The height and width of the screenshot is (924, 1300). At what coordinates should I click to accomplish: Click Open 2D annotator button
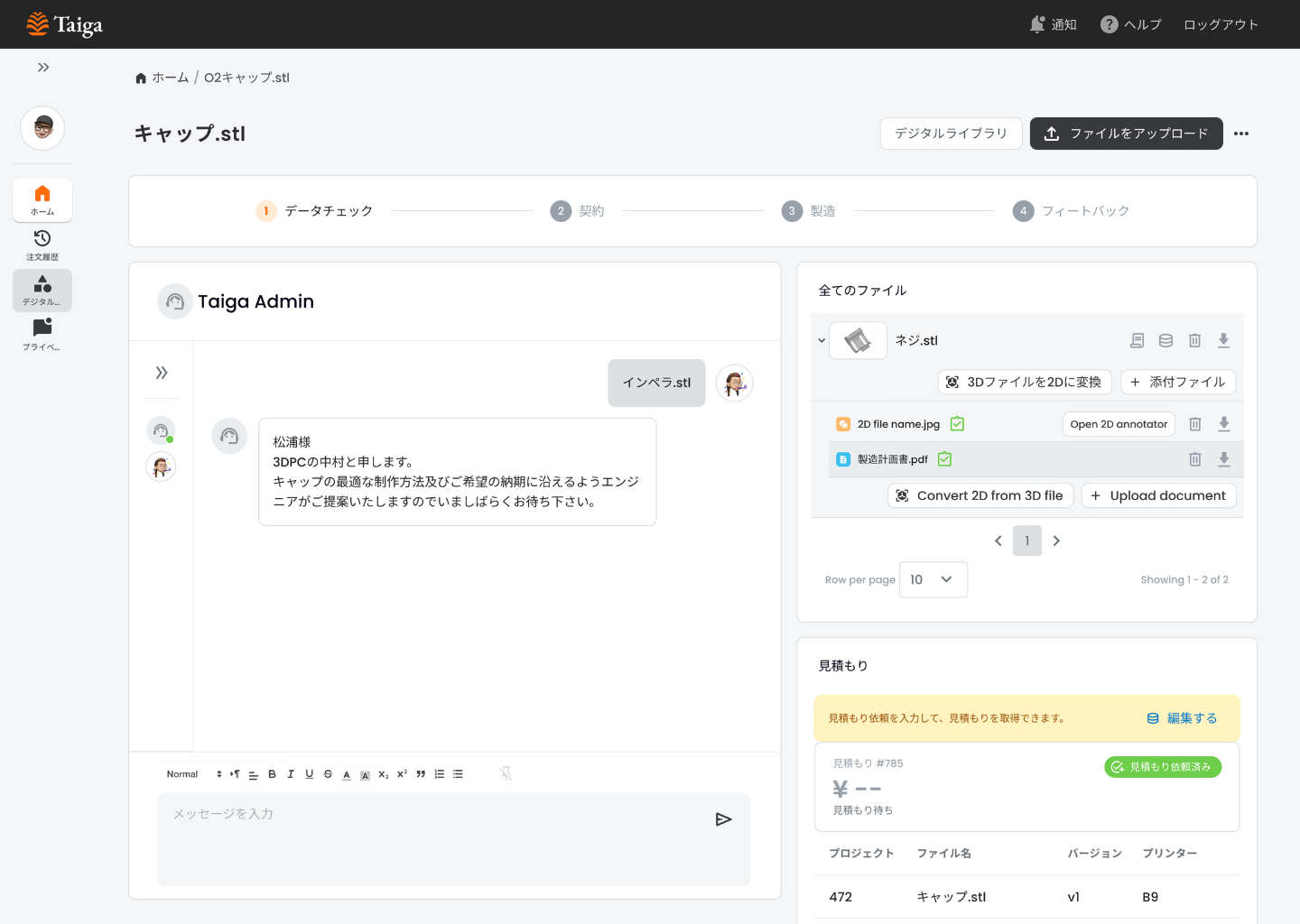[x=1119, y=424]
